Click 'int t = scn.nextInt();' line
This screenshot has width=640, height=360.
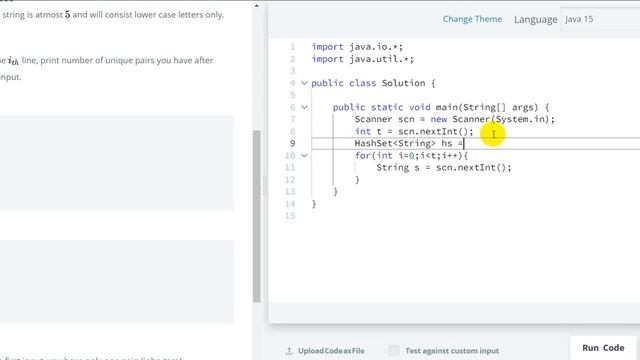(414, 131)
